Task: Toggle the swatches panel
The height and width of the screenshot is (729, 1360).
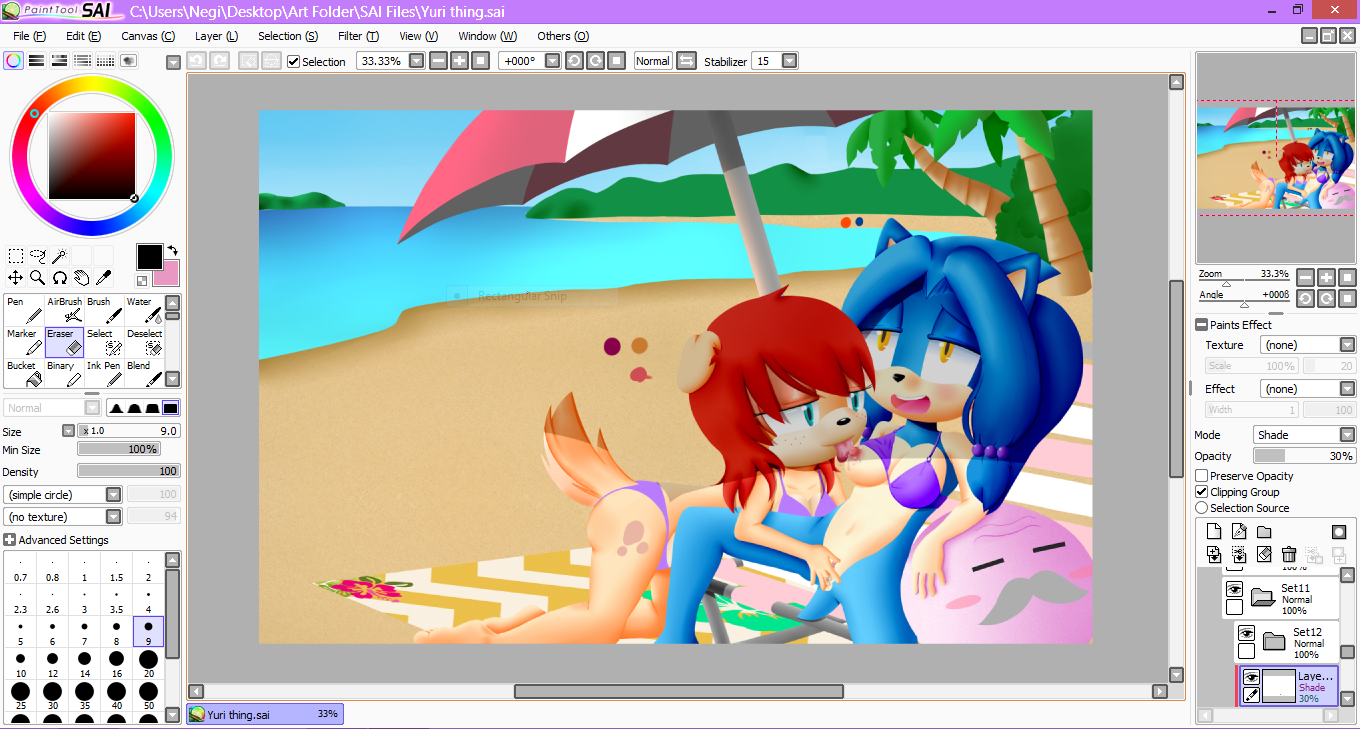Action: tap(106, 61)
